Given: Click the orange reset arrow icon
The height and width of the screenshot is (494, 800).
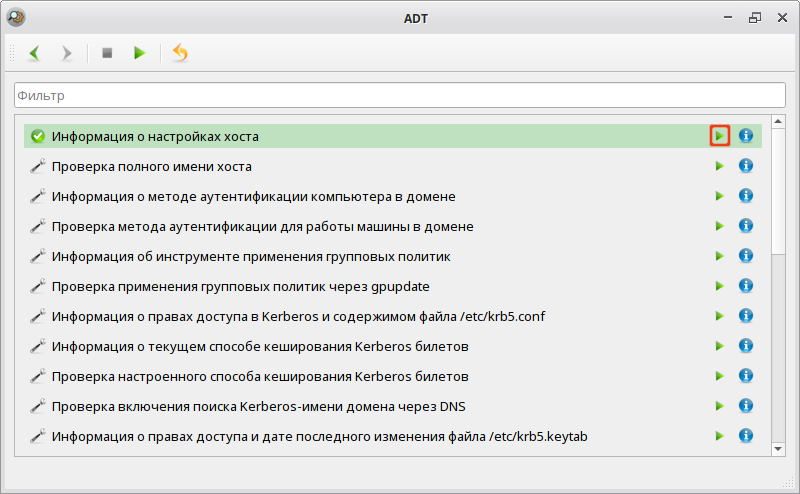Looking at the screenshot, I should click(180, 53).
